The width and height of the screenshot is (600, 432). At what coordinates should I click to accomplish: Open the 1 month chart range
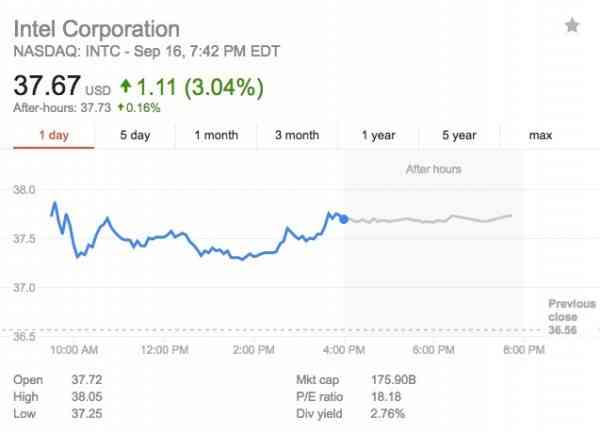pos(216,136)
